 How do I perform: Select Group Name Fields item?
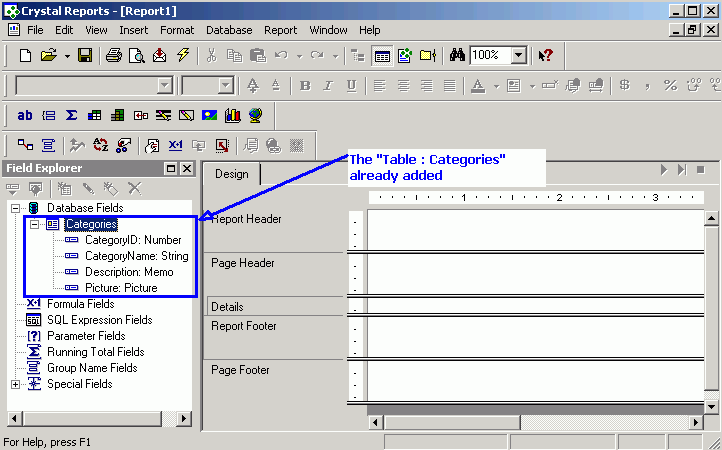pyautogui.click(x=92, y=368)
